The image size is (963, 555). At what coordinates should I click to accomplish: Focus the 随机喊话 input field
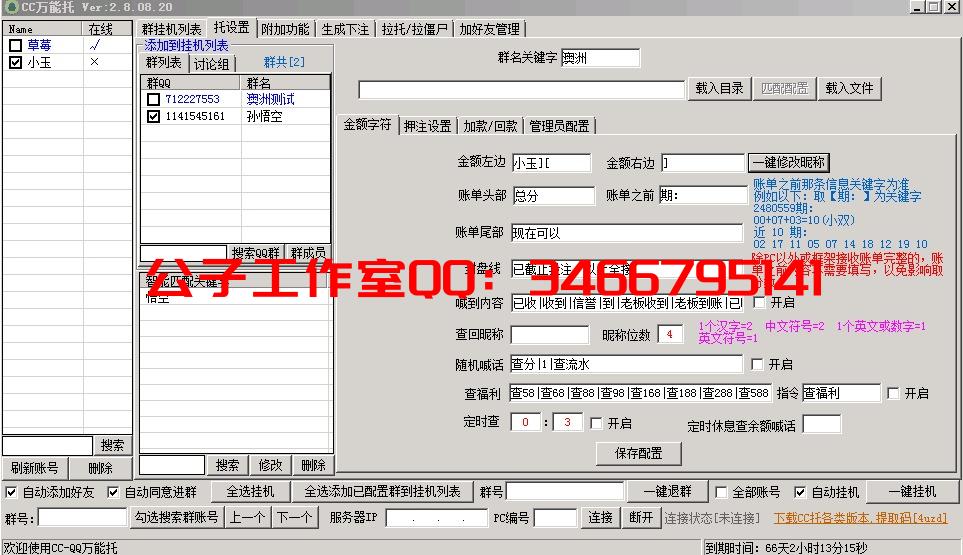[626, 364]
